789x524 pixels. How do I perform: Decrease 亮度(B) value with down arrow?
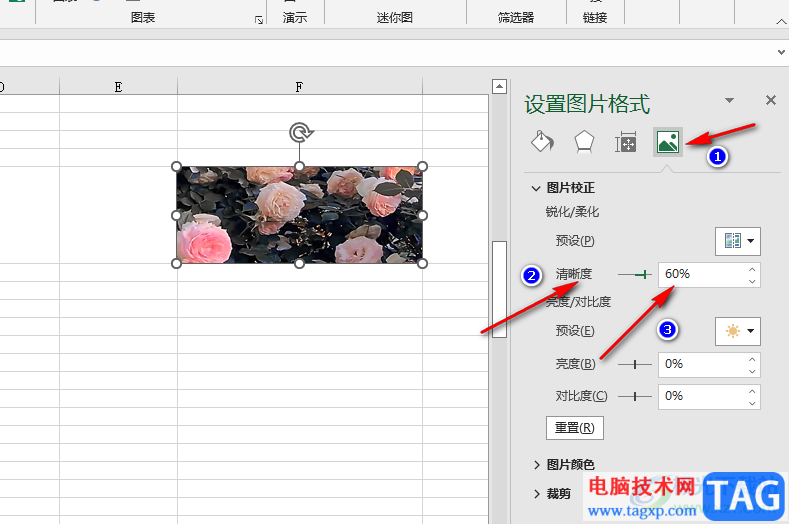pos(752,371)
